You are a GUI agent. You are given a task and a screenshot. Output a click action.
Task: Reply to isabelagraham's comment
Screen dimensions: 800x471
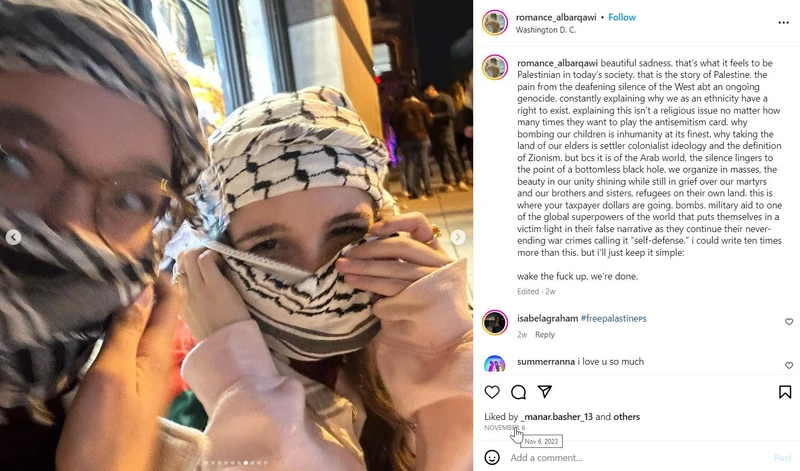click(544, 335)
